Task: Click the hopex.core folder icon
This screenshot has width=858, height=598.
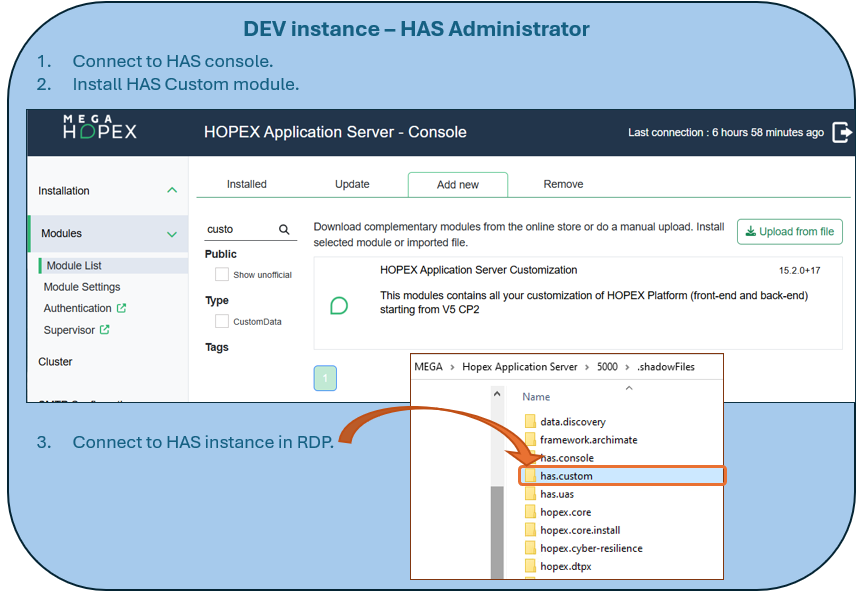Action: (530, 512)
